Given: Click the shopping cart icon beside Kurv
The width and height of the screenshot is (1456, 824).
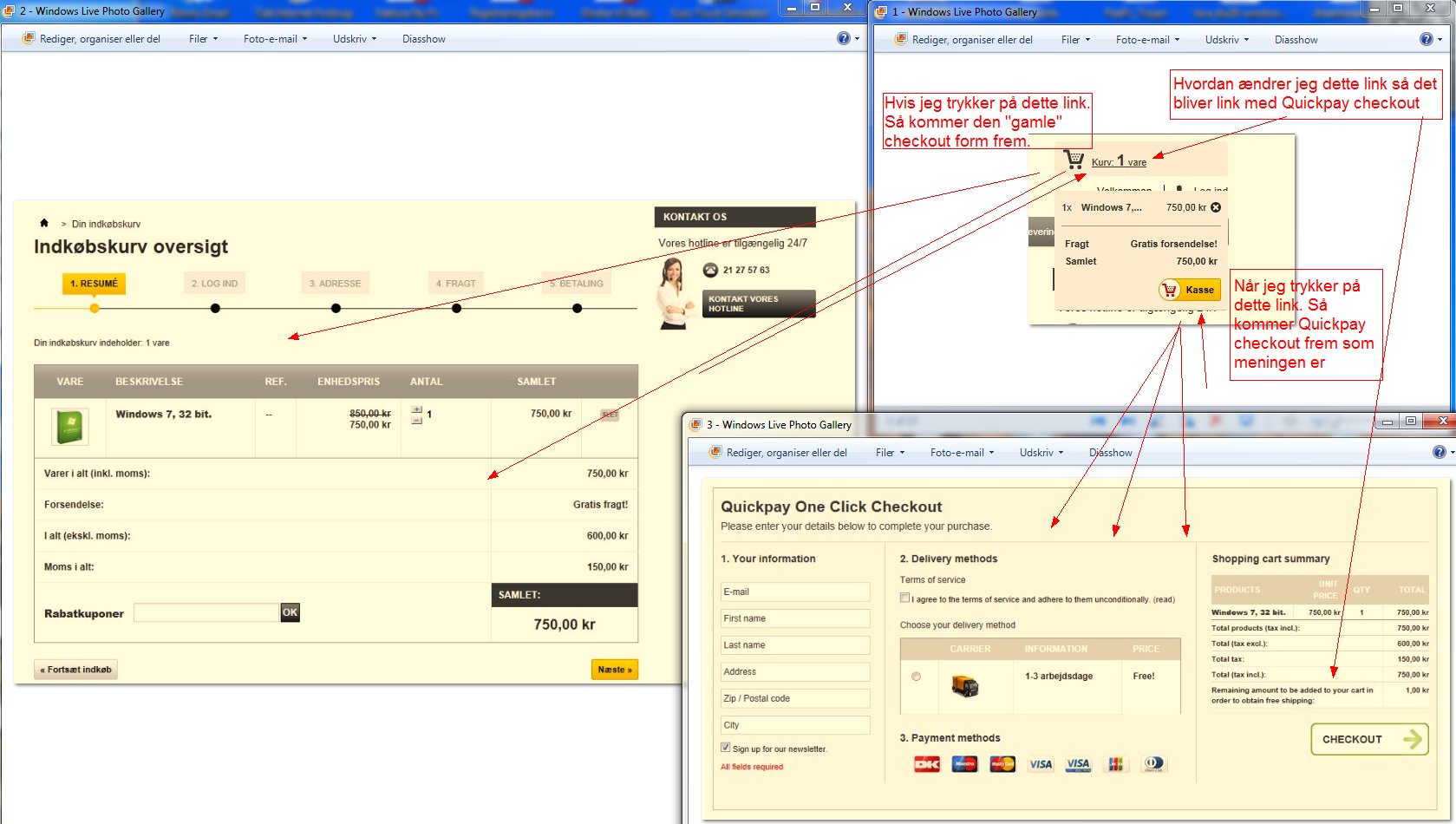Looking at the screenshot, I should (x=1074, y=160).
